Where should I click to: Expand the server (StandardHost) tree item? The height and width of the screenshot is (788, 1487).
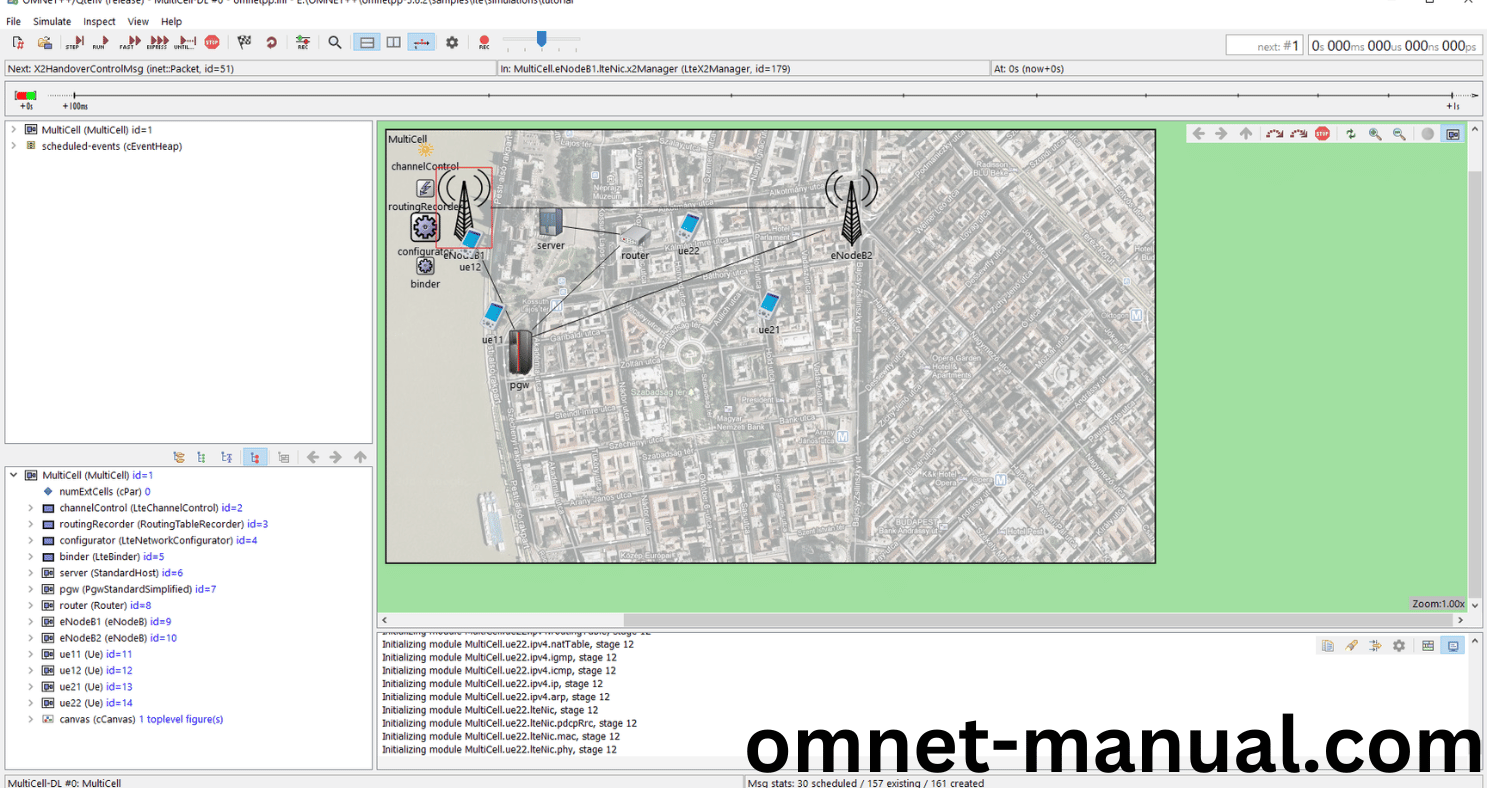(31, 573)
